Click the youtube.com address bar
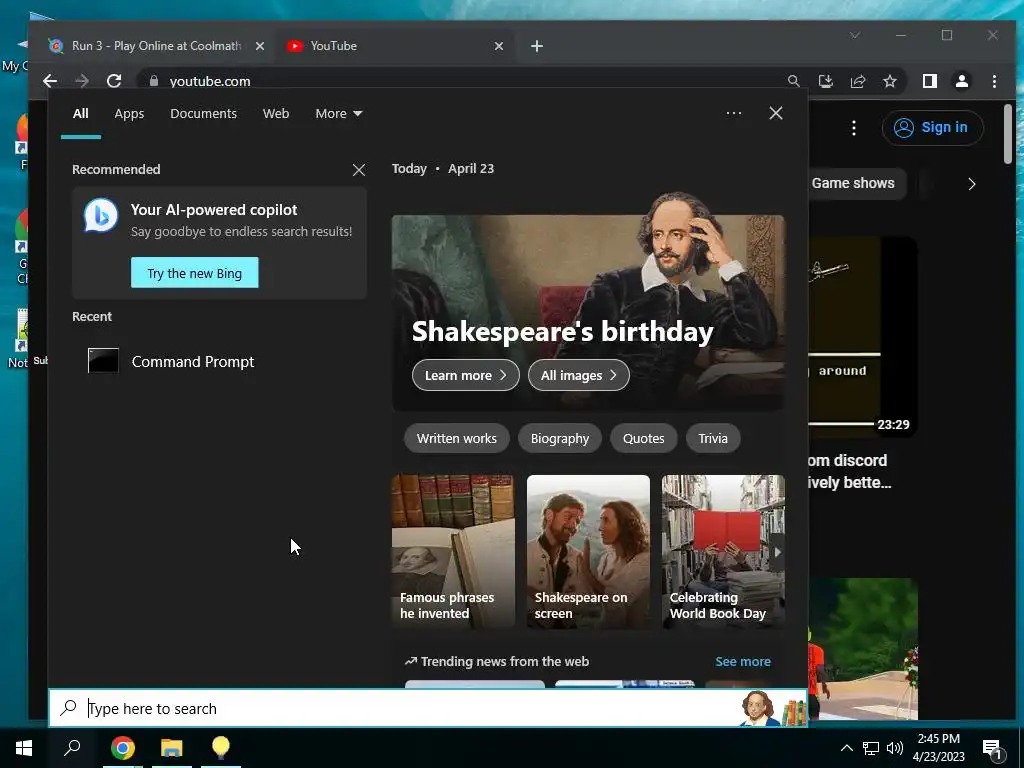 point(457,81)
